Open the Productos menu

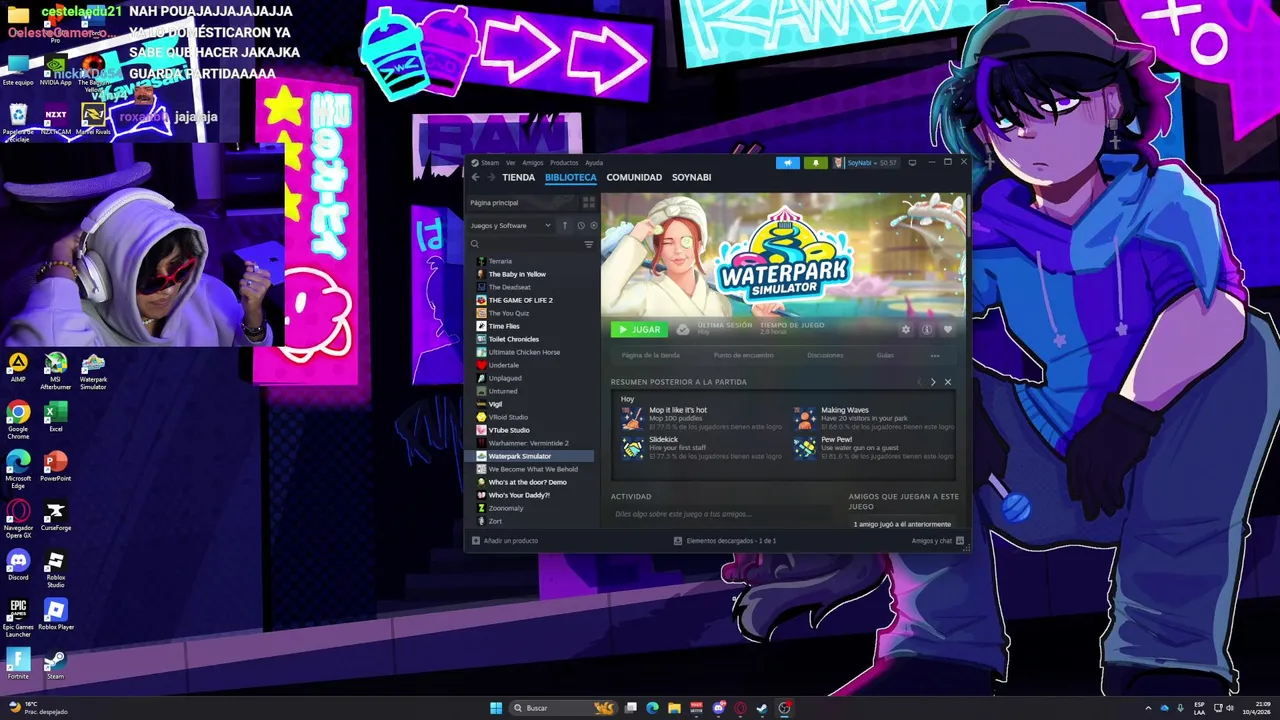(x=564, y=162)
